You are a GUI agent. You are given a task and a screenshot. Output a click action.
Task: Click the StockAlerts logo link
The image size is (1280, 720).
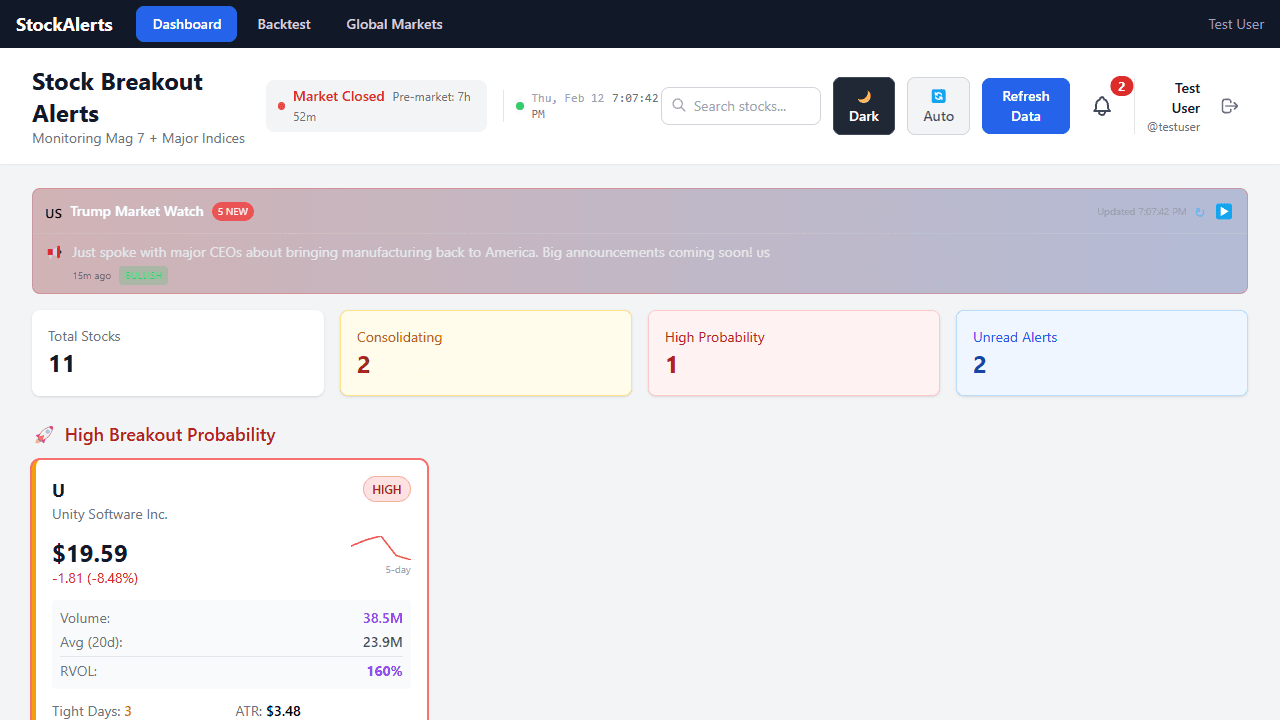64,24
